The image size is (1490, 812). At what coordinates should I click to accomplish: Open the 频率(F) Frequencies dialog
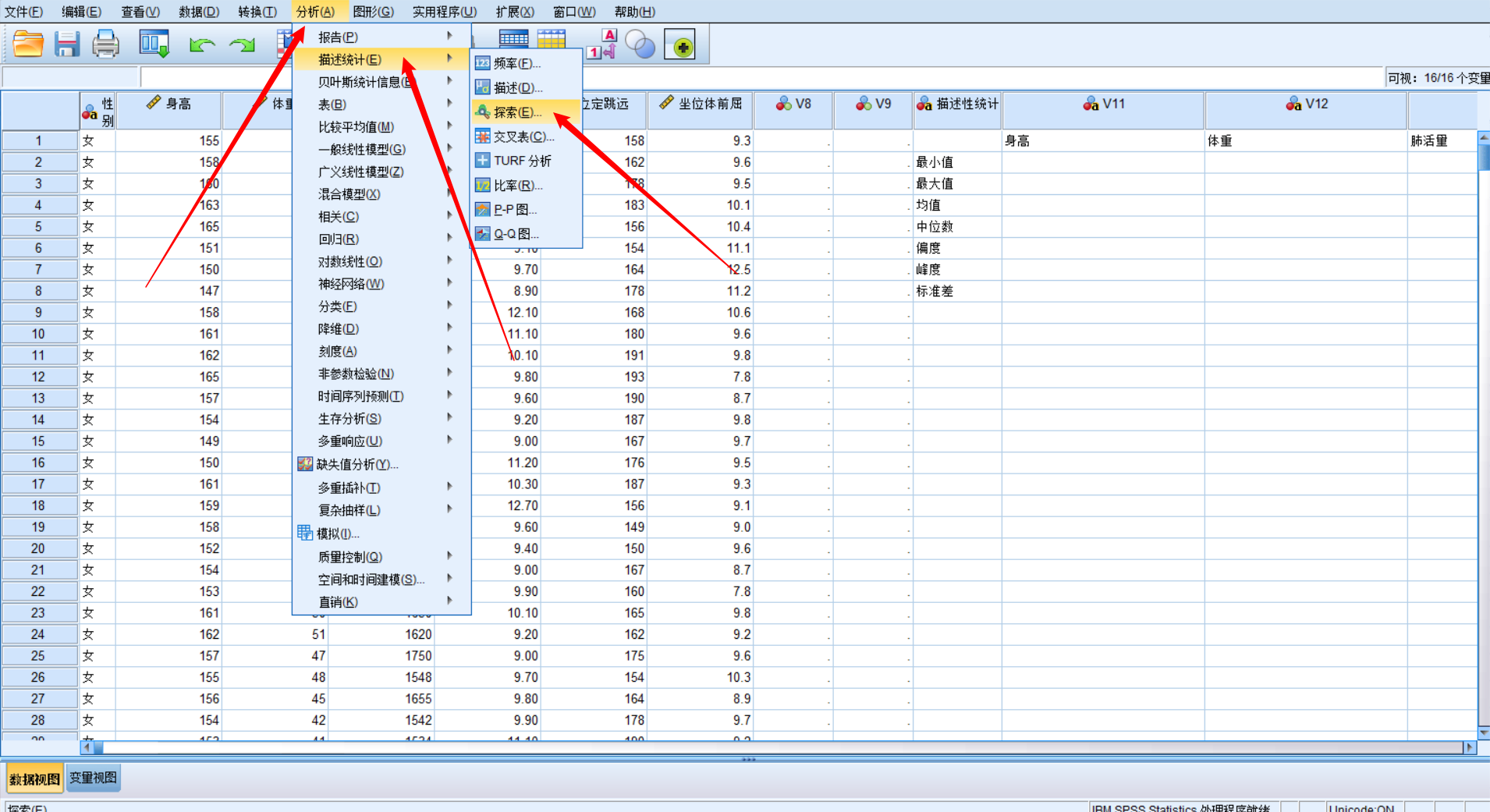[x=515, y=63]
